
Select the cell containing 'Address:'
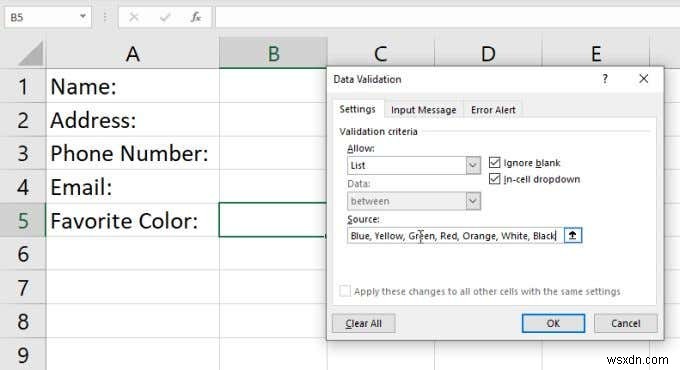(x=133, y=120)
